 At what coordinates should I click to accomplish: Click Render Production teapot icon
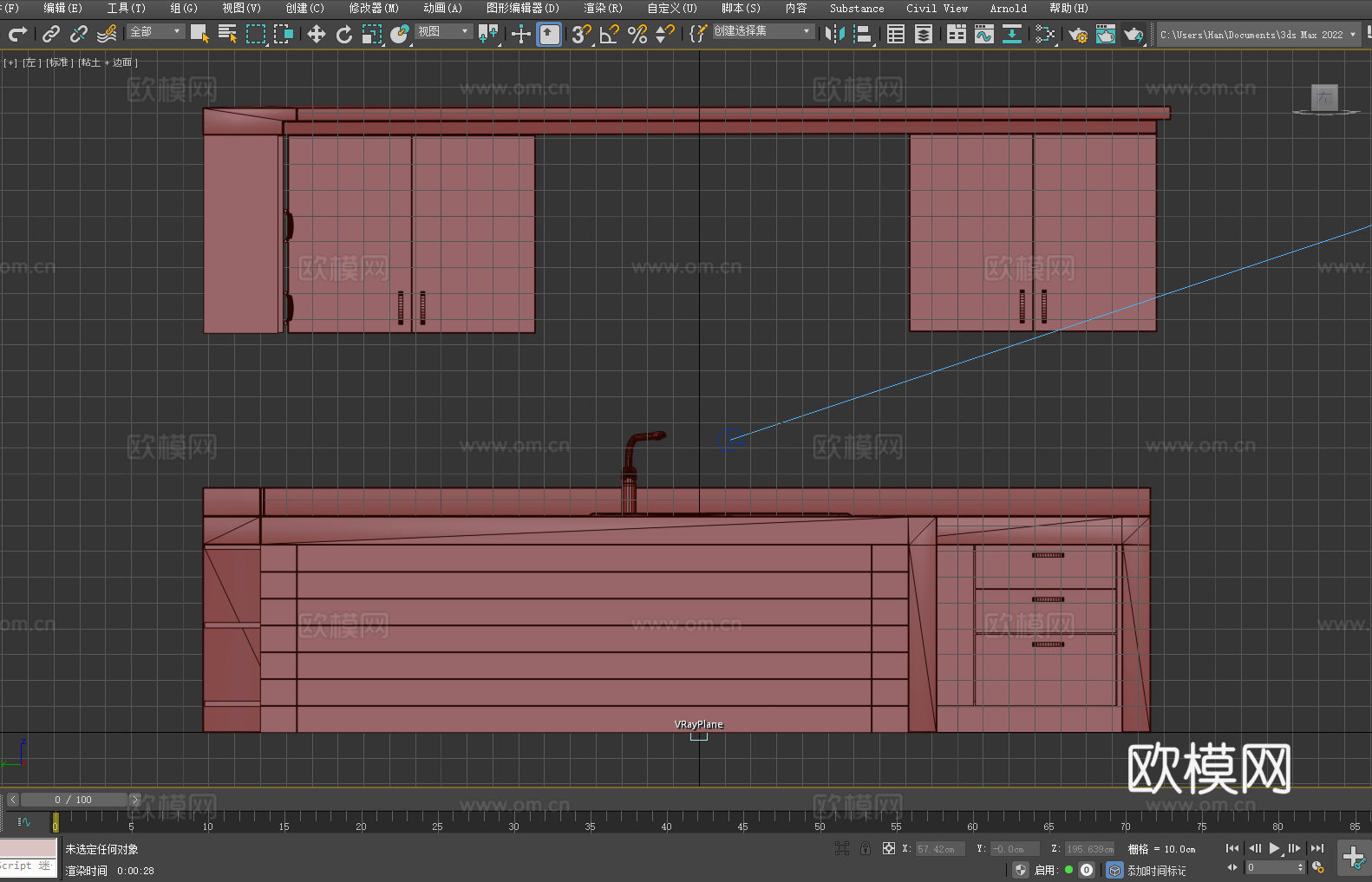pyautogui.click(x=1134, y=34)
